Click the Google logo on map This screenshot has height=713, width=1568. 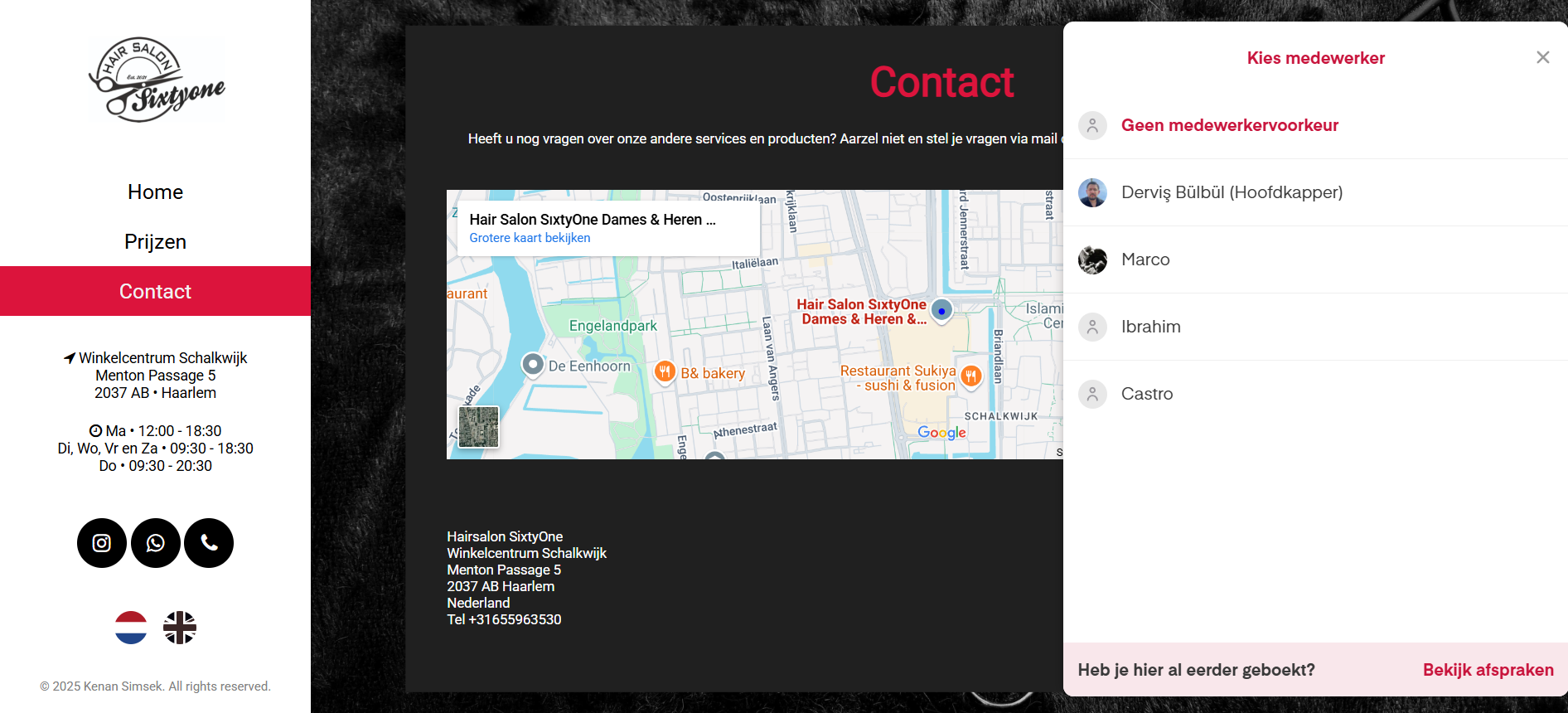941,432
